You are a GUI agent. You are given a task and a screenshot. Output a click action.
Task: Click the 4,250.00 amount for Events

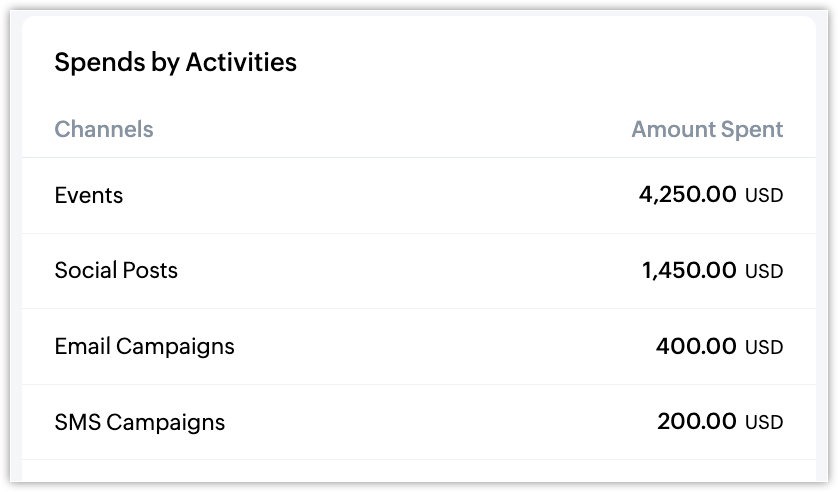click(x=687, y=195)
